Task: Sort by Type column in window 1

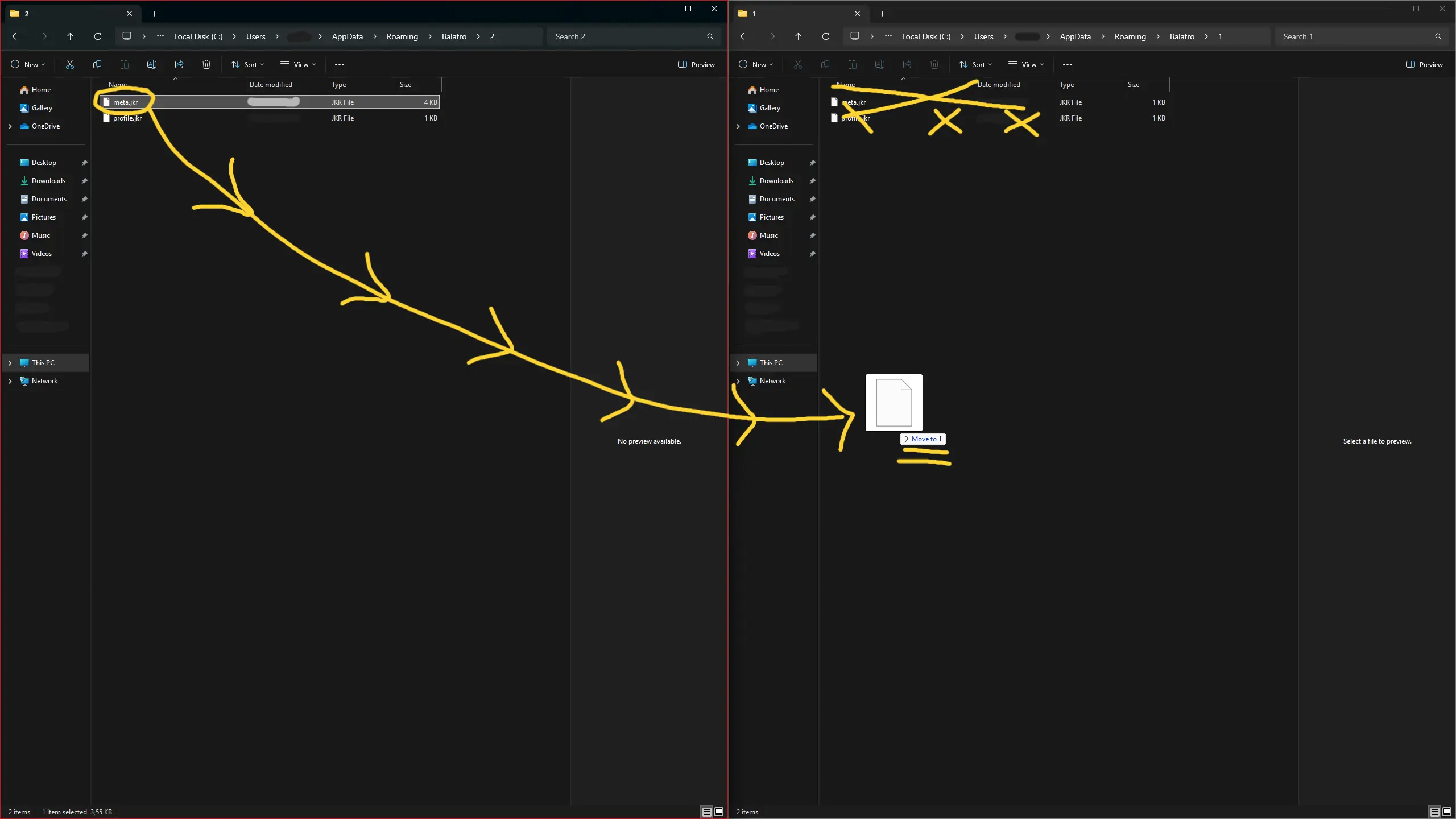Action: (x=1090, y=85)
